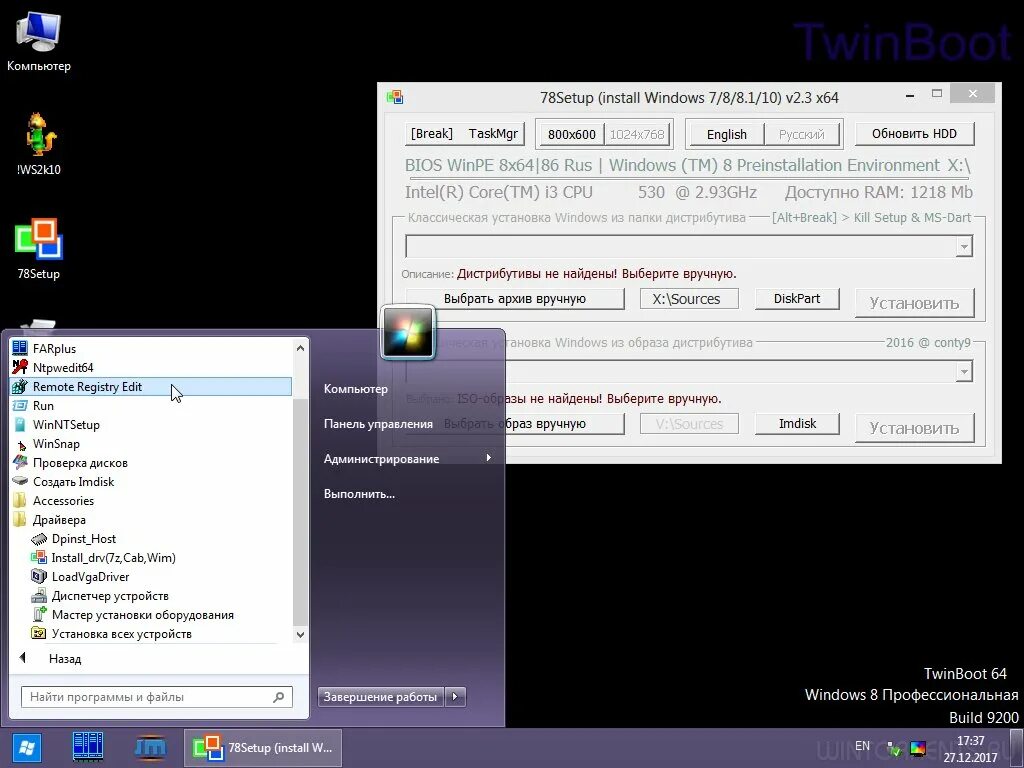1024x768 pixels.
Task: Launch Imdisk from 78Setup window
Action: pos(797,423)
